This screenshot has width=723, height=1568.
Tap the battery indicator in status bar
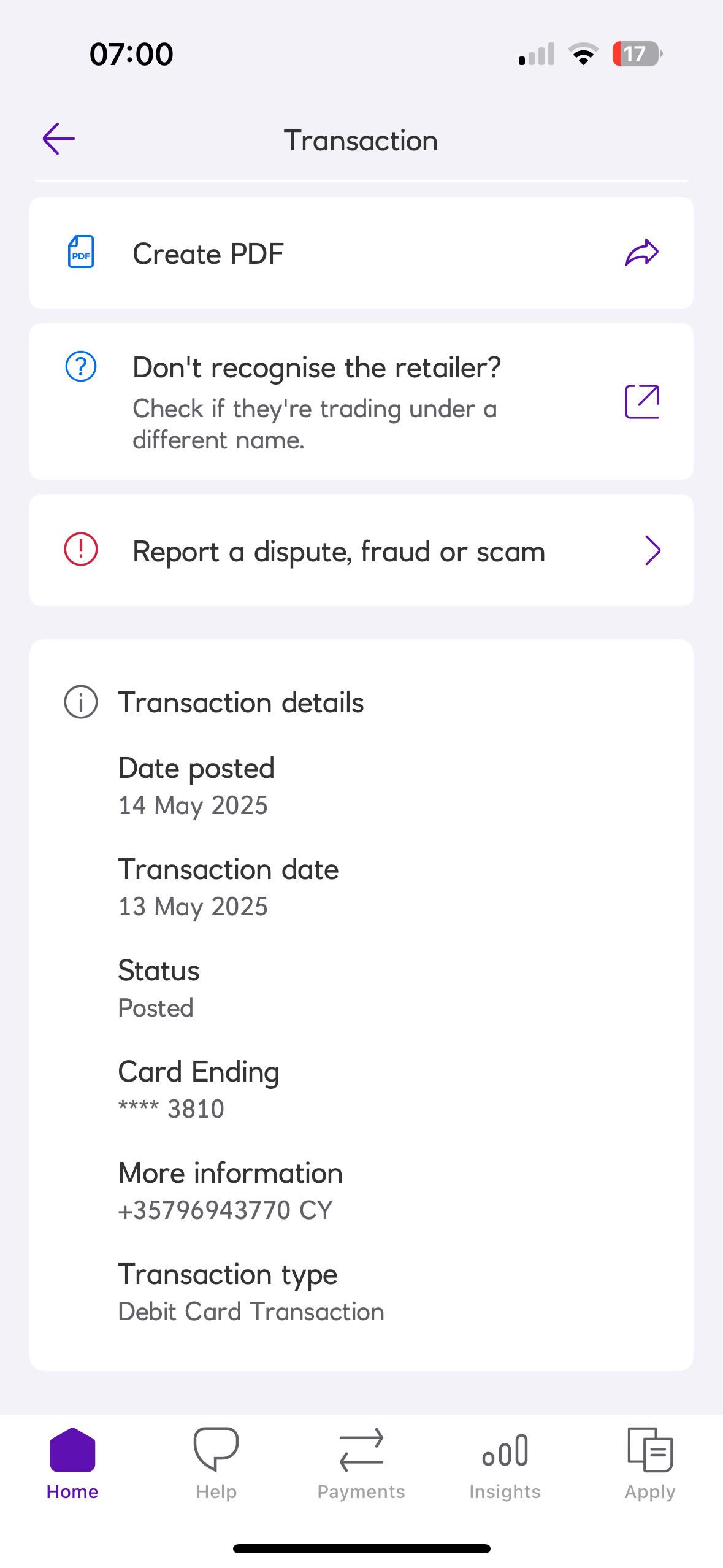pos(637,54)
